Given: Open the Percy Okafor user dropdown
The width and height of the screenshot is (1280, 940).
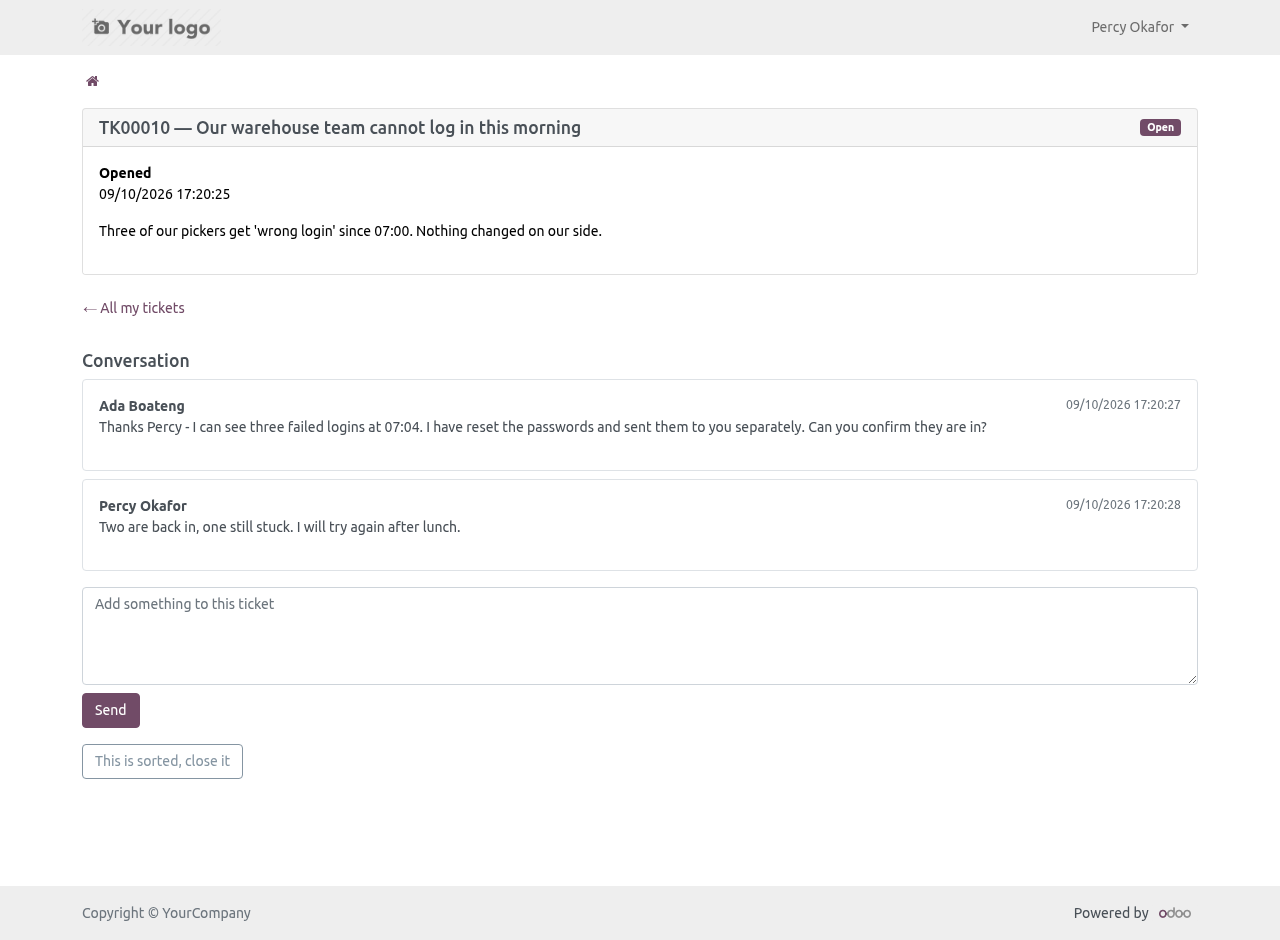Looking at the screenshot, I should coord(1140,27).
